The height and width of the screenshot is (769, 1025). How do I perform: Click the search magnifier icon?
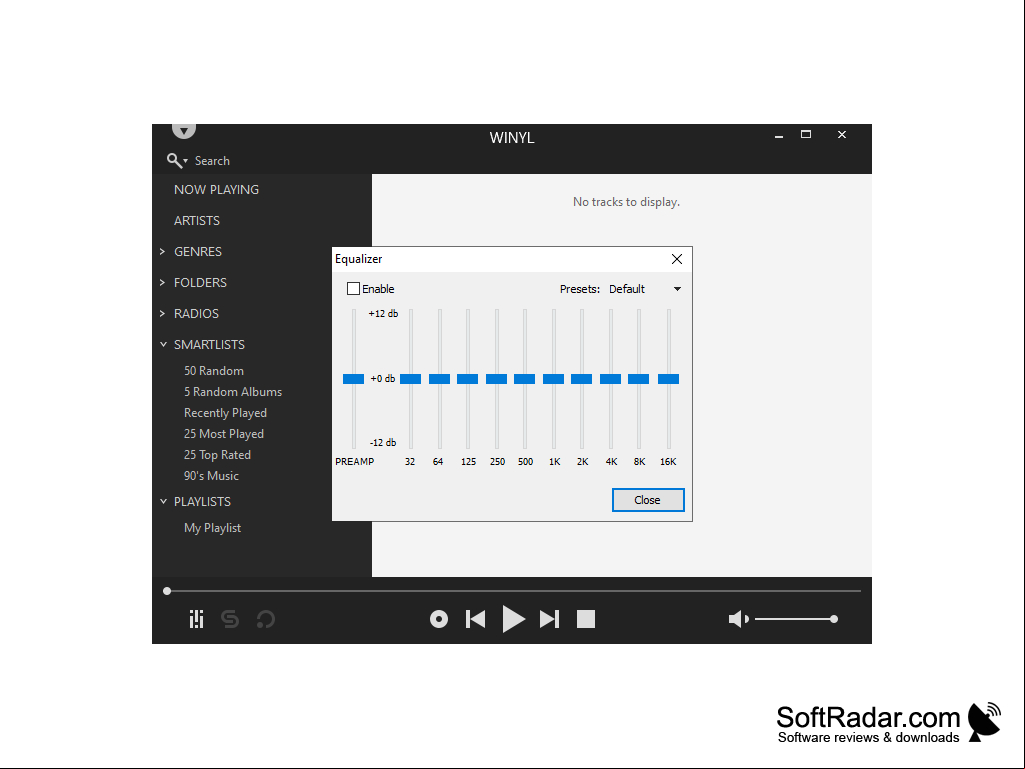point(175,160)
